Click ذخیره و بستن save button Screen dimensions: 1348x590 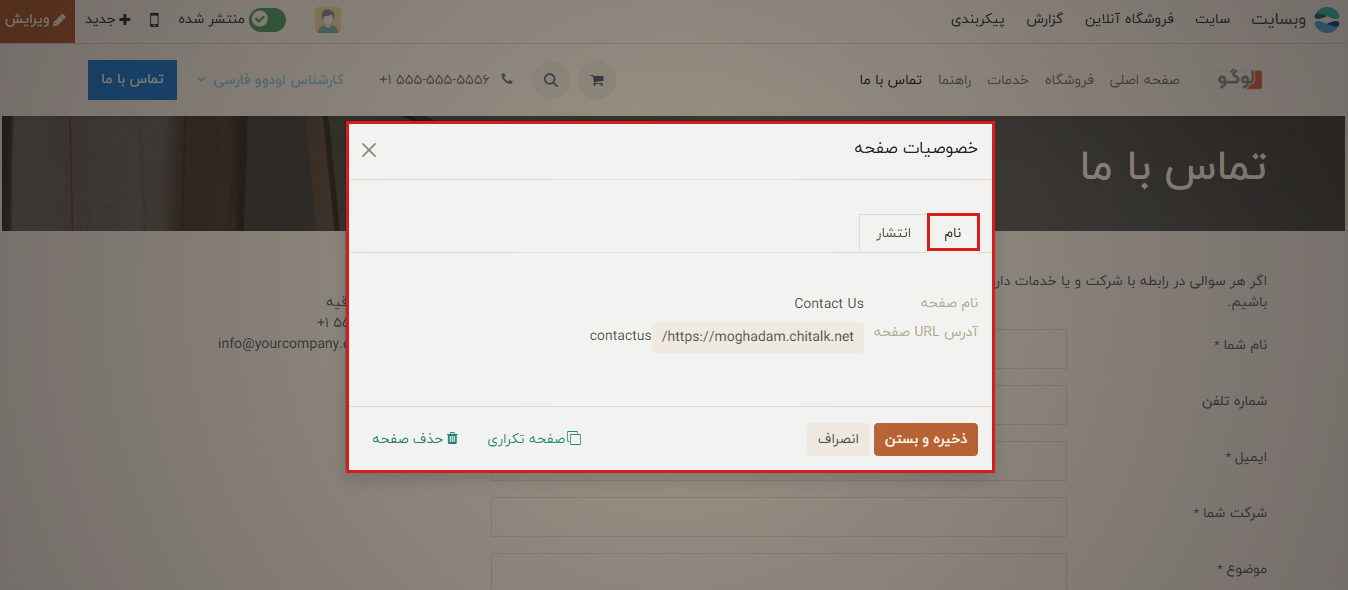pos(926,439)
